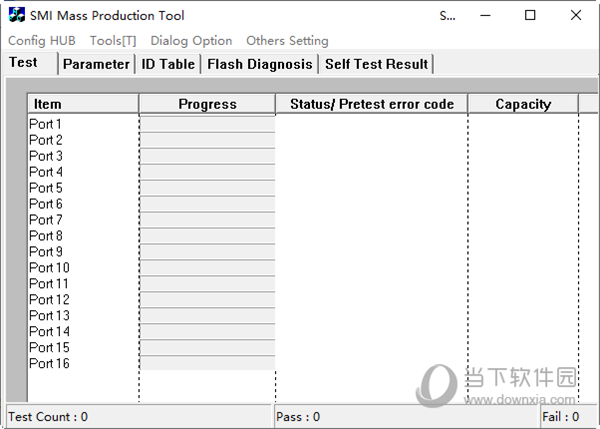Select the Port 1 row
Image resolution: width=600 pixels, height=429 pixels.
(x=46, y=124)
